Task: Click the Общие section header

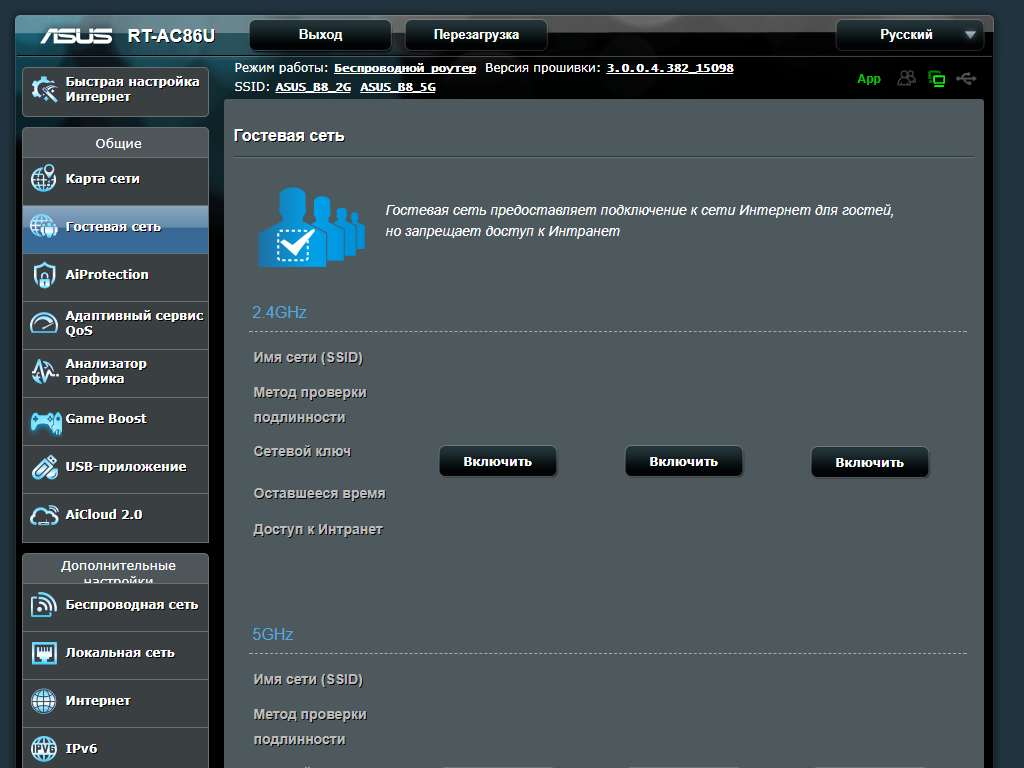Action: (118, 144)
